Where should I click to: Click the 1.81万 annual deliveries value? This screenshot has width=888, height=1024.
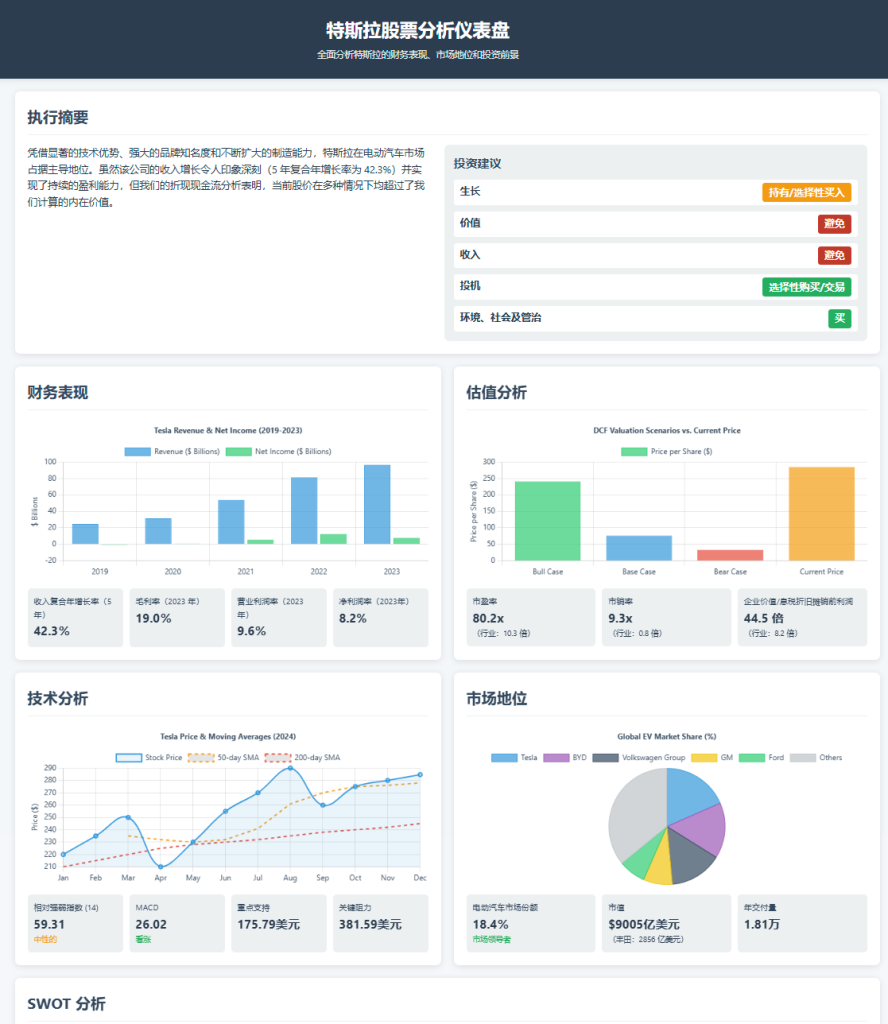click(761, 925)
